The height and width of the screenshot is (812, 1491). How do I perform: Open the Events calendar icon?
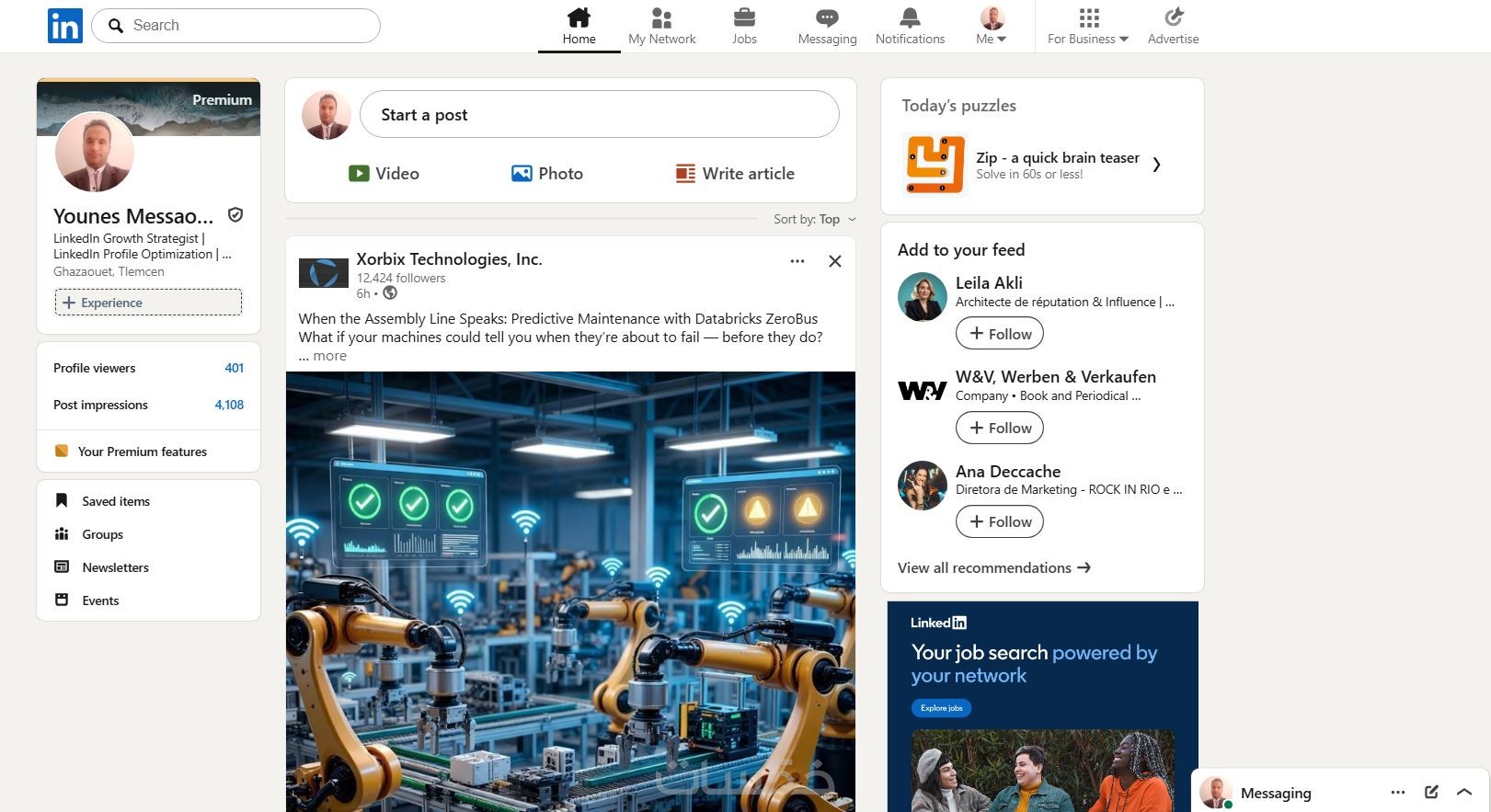pos(62,600)
